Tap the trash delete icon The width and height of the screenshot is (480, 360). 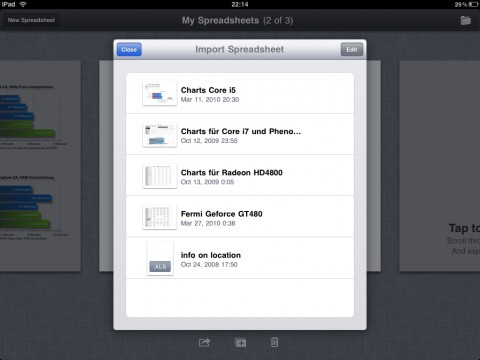pos(274,342)
